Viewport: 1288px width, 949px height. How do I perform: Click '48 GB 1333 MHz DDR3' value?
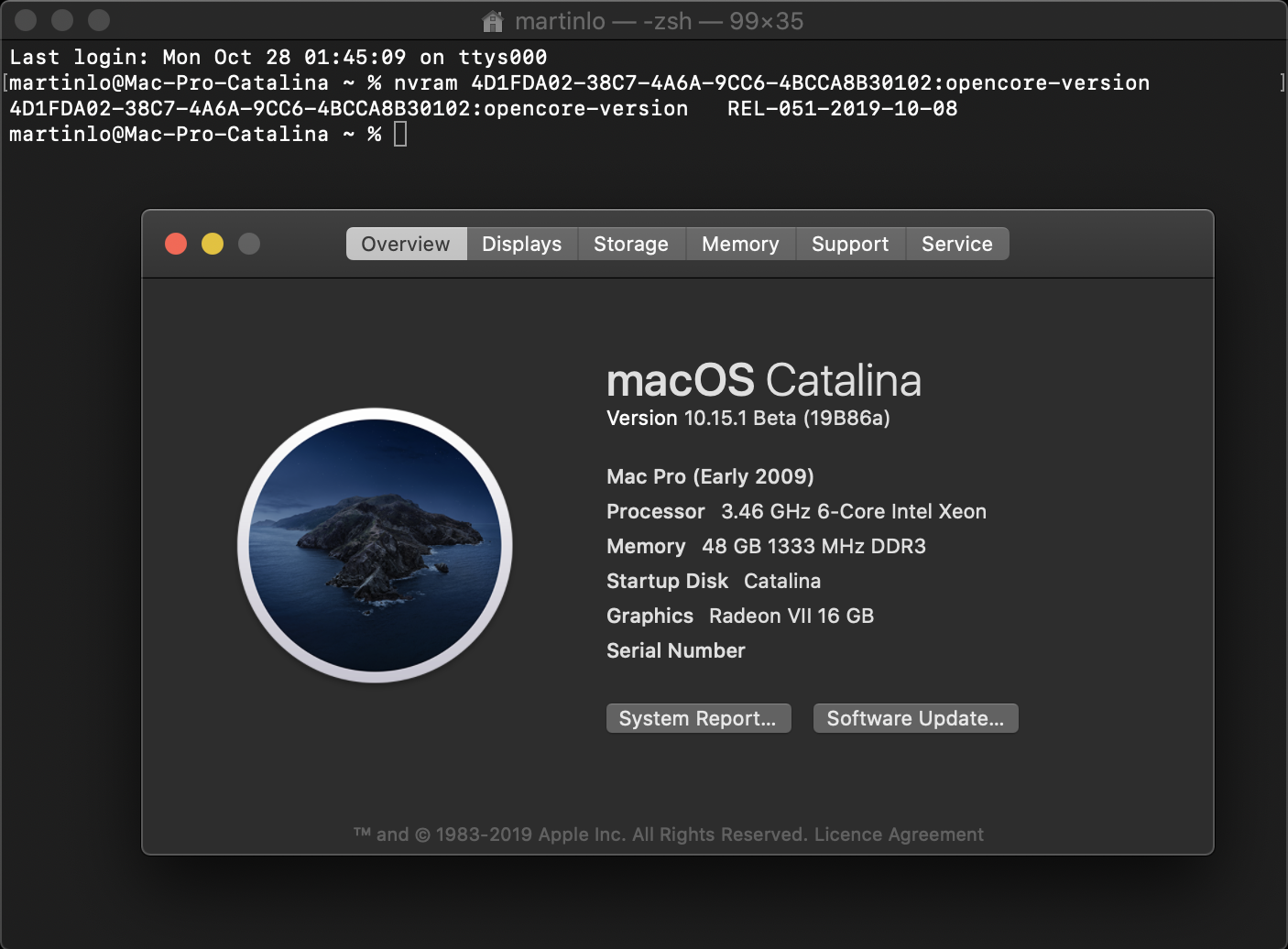tap(813, 546)
